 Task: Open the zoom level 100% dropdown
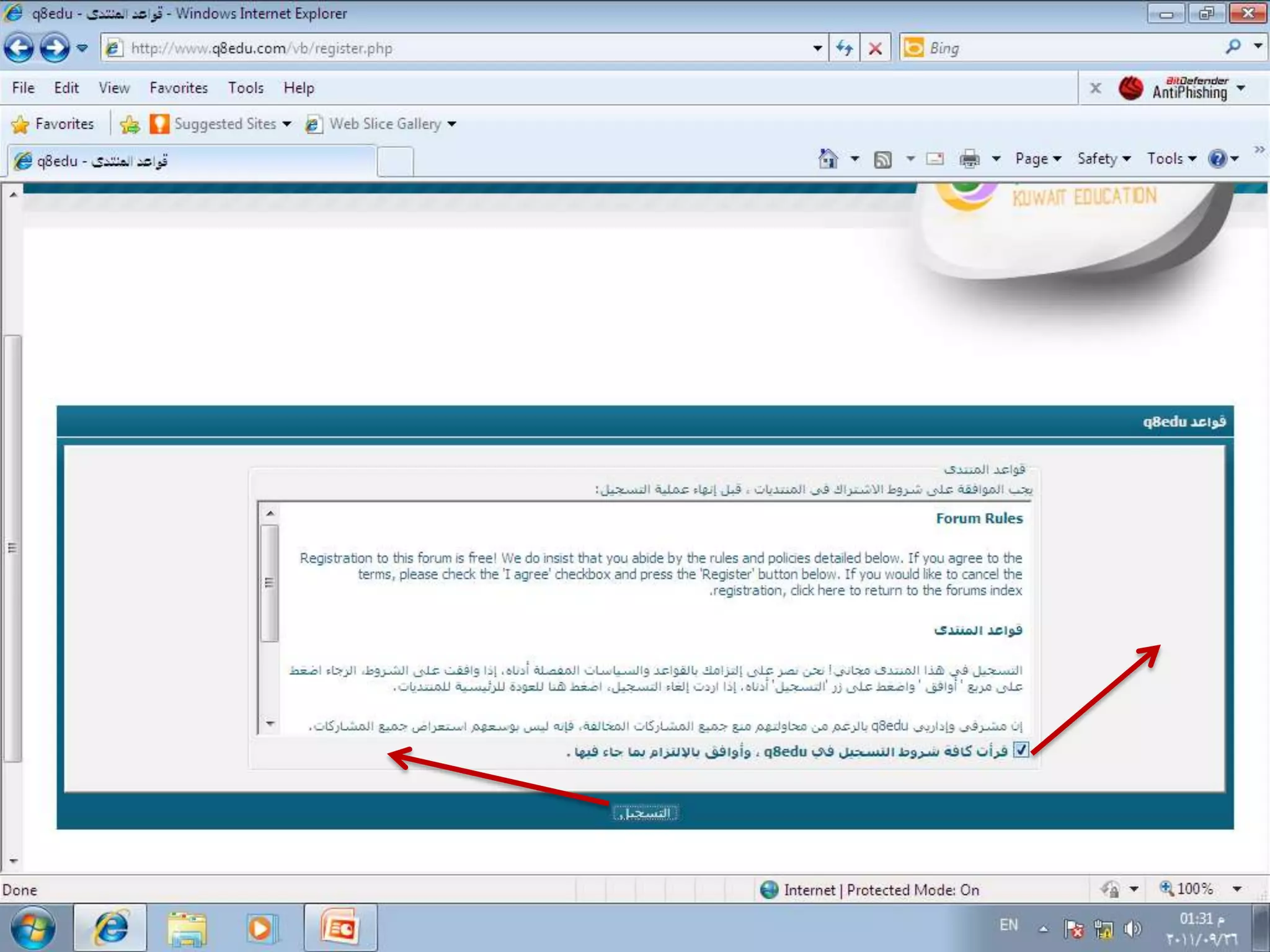[1237, 889]
